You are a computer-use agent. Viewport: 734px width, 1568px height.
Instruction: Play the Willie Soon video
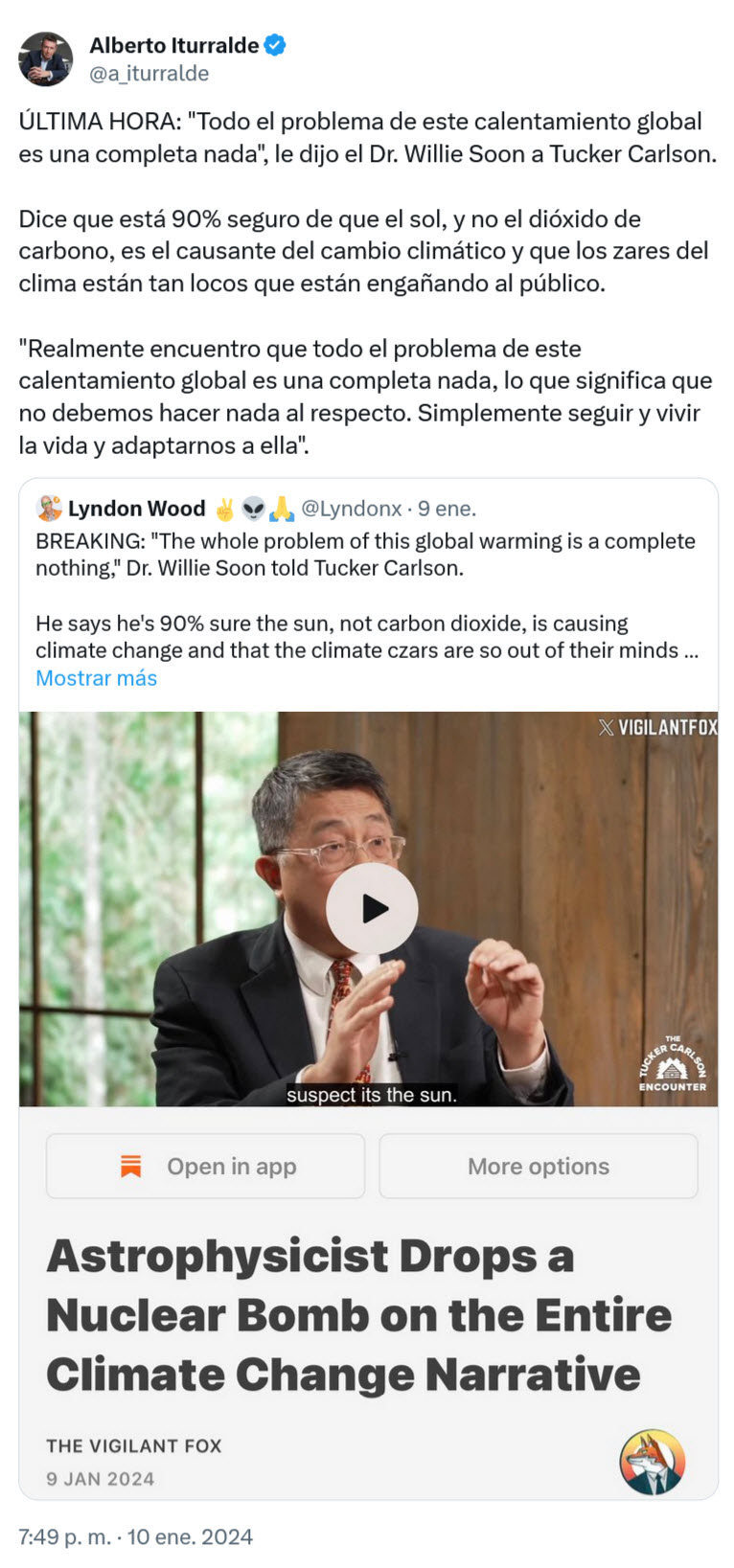pyautogui.click(x=372, y=908)
